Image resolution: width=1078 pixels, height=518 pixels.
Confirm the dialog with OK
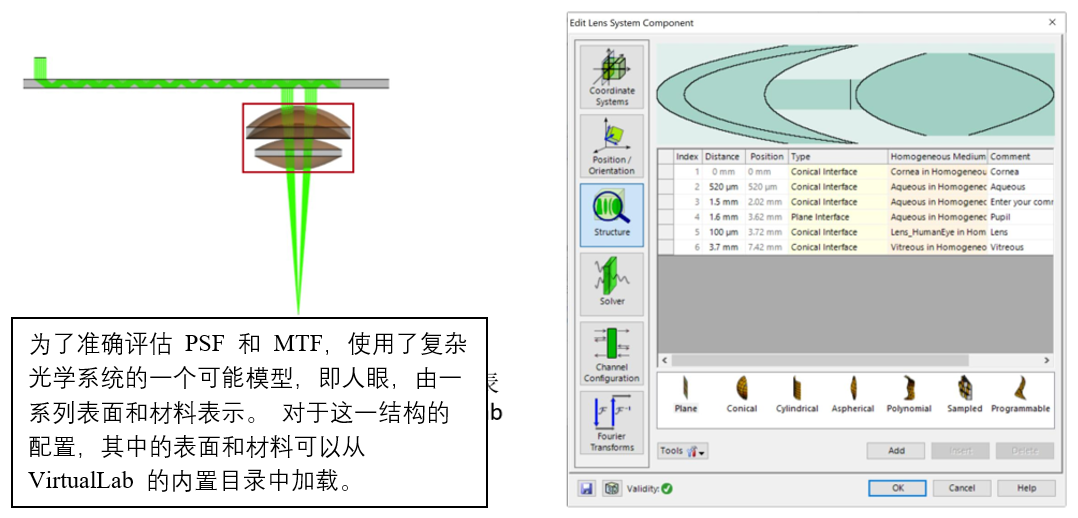[x=897, y=488]
